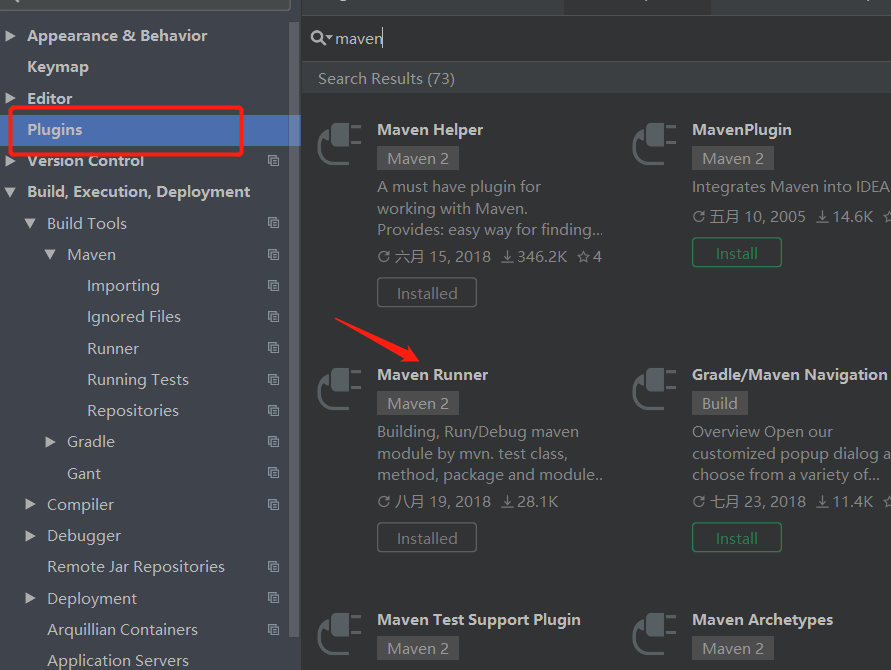
Task: Open the search options magnifier icon
Action: coord(321,38)
